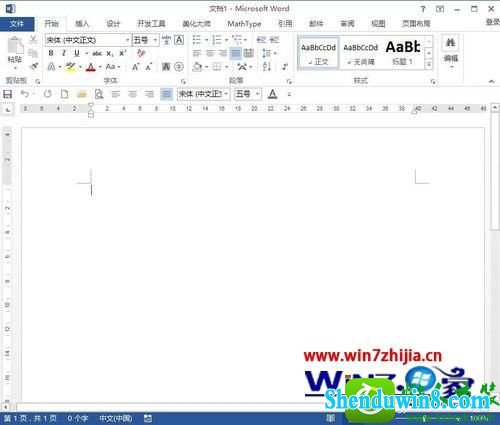Open the 文件 File tab
Image resolution: width=500 pixels, height=425 pixels.
coord(17,24)
